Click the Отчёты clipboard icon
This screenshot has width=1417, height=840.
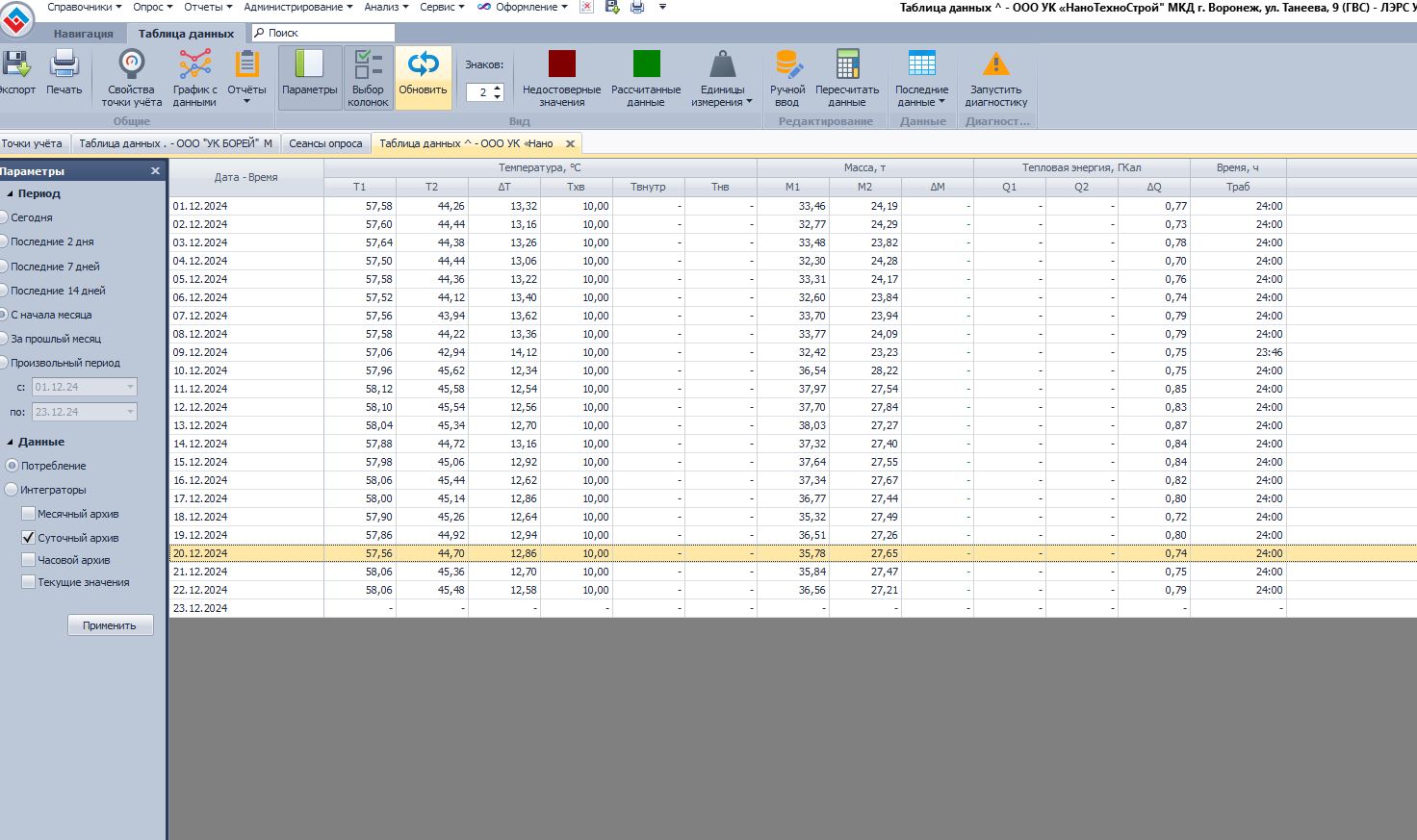247,64
